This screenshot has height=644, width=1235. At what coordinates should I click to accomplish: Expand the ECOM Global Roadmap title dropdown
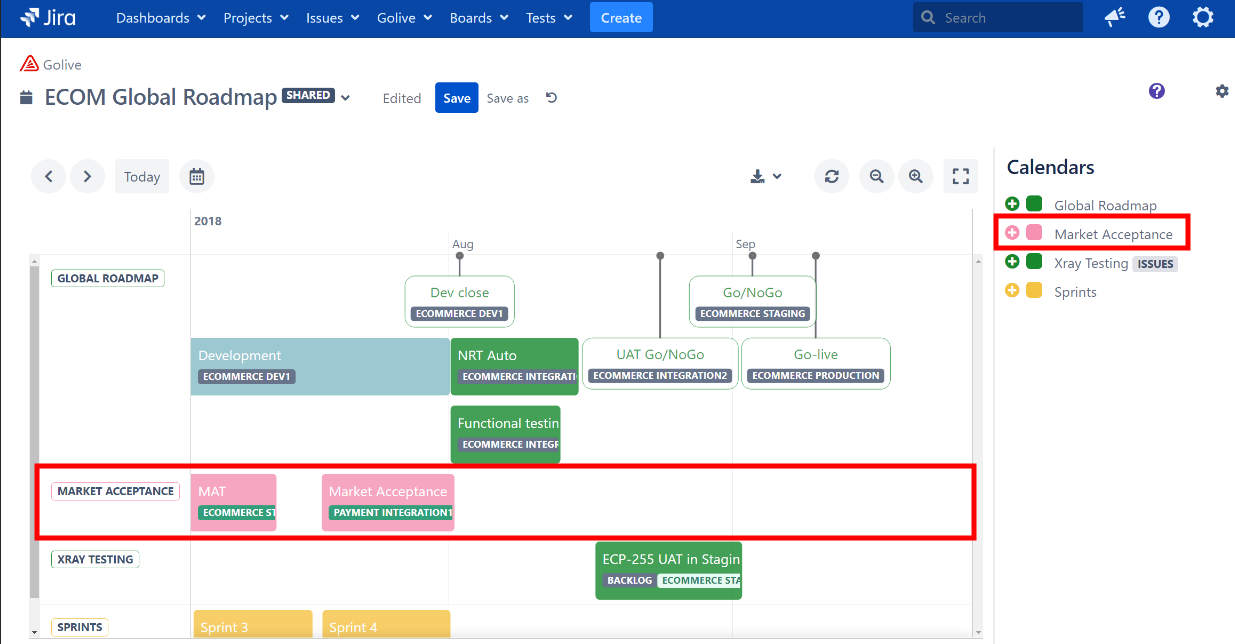[x=346, y=97]
